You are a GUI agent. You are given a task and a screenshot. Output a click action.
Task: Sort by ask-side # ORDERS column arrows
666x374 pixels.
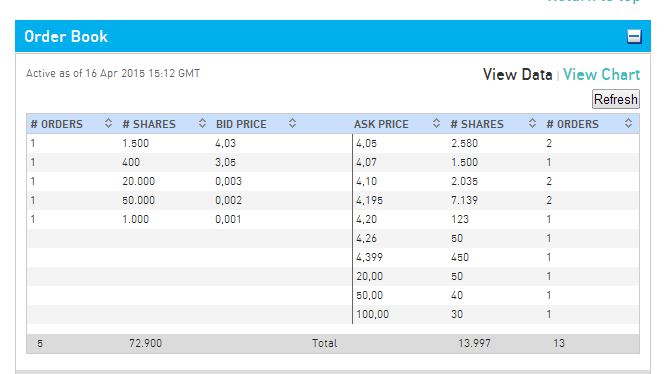(628, 124)
